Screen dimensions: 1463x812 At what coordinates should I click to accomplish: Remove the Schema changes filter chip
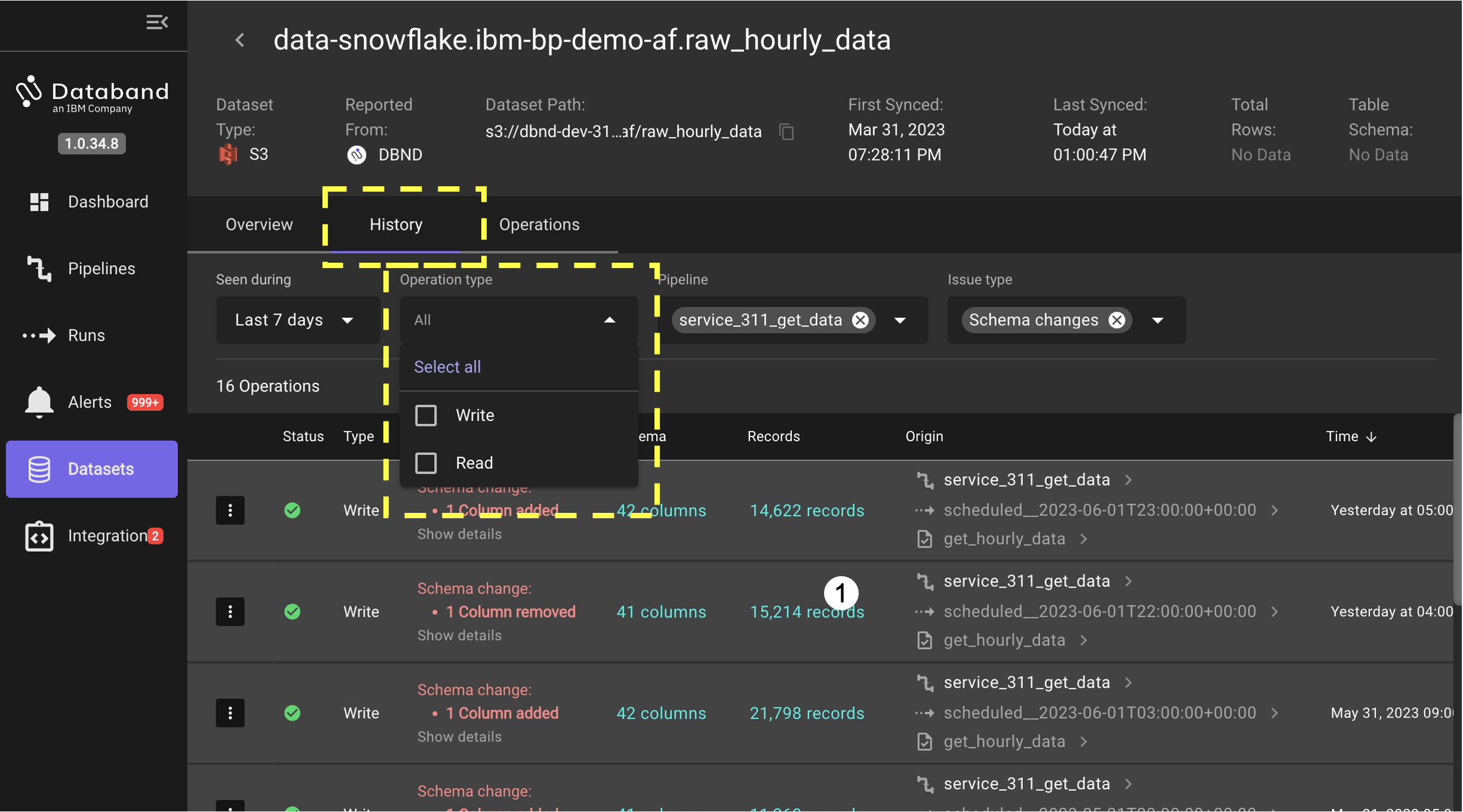(1117, 320)
